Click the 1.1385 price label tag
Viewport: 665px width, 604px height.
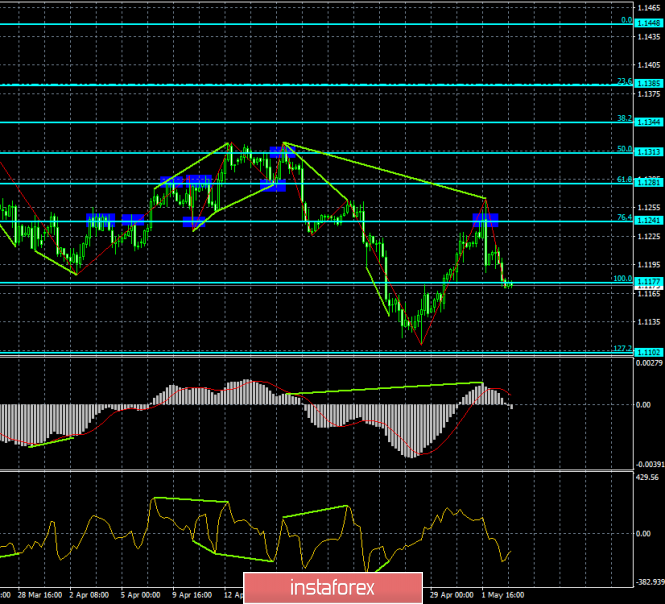[x=648, y=84]
